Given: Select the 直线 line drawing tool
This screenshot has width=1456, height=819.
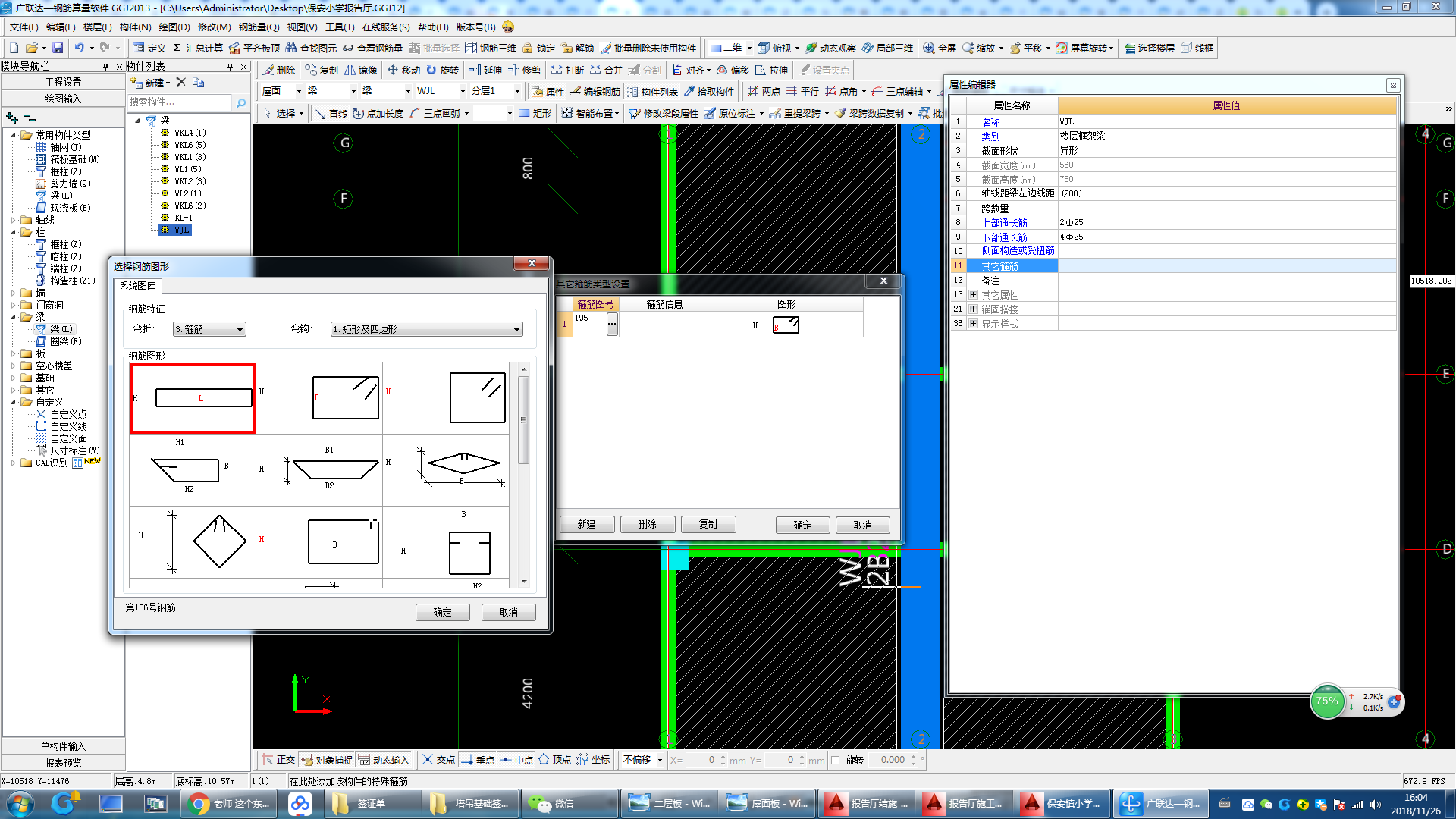Looking at the screenshot, I should [331, 114].
